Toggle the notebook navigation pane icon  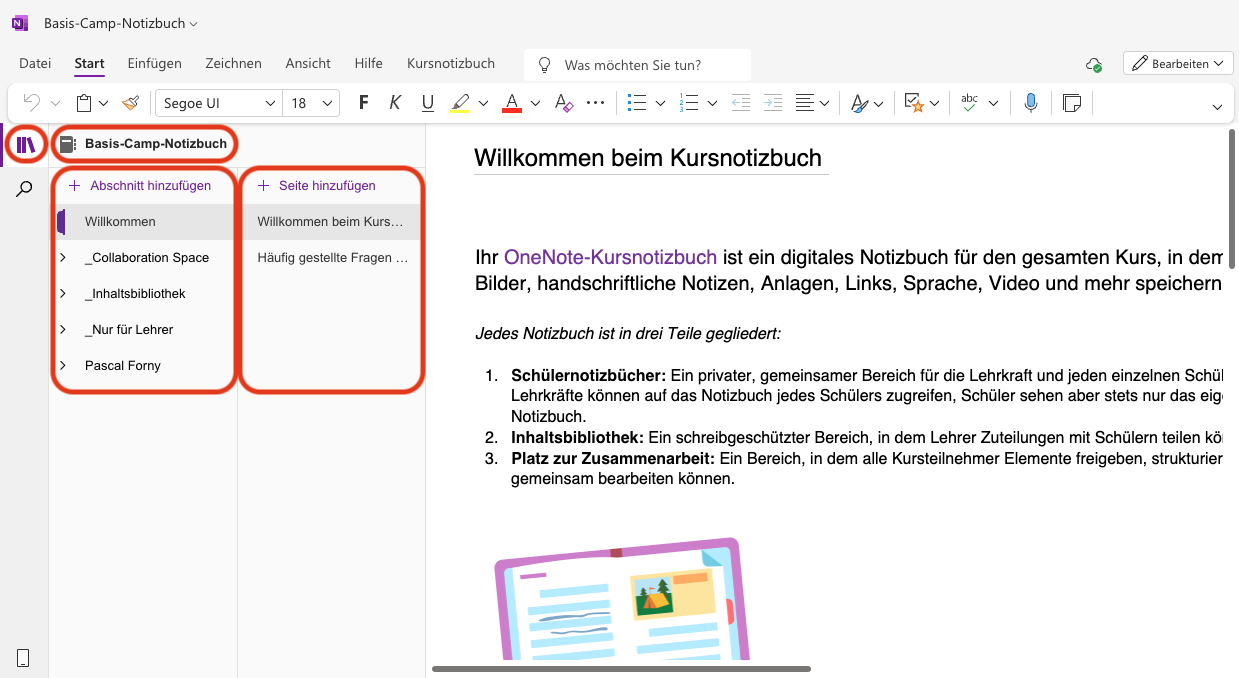pos(26,144)
